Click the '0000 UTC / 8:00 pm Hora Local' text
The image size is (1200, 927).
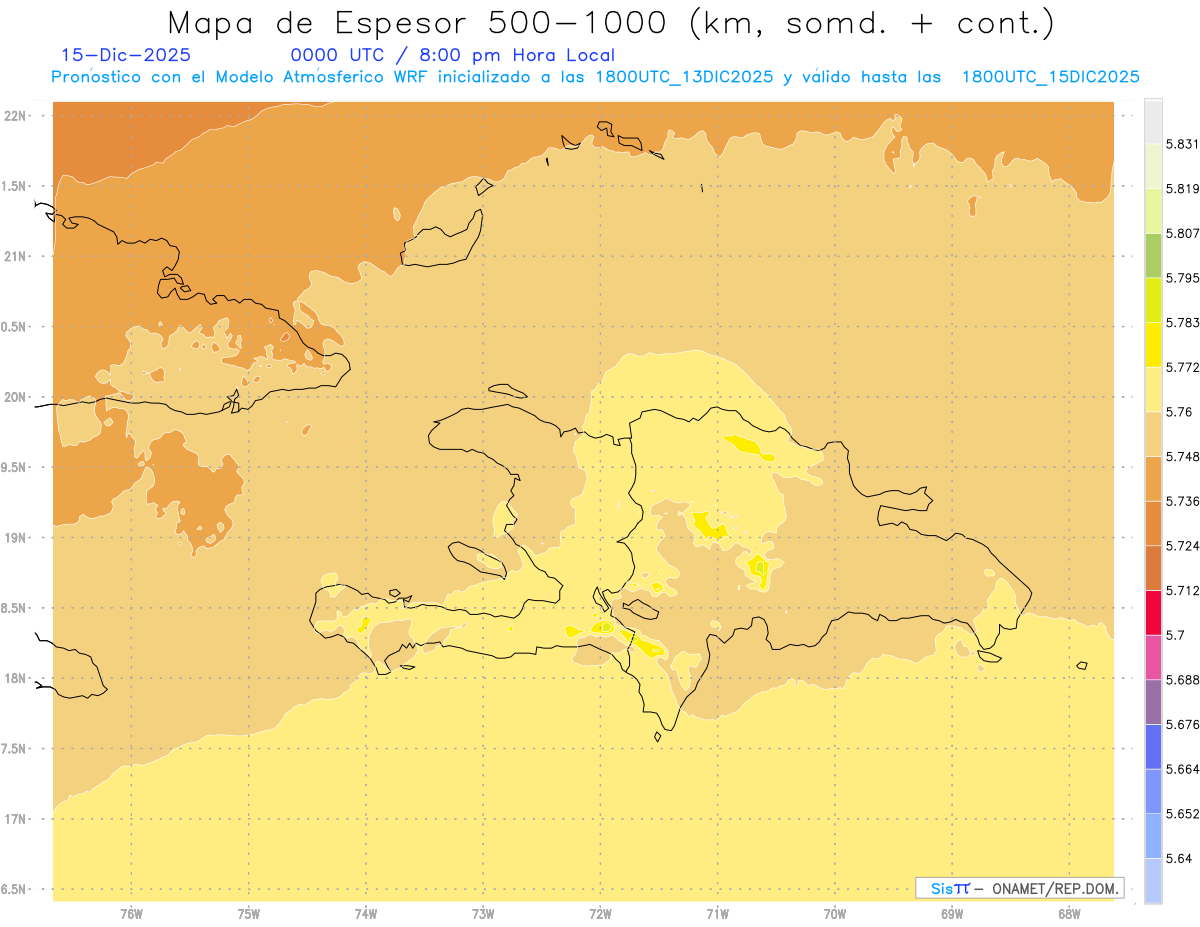453,56
